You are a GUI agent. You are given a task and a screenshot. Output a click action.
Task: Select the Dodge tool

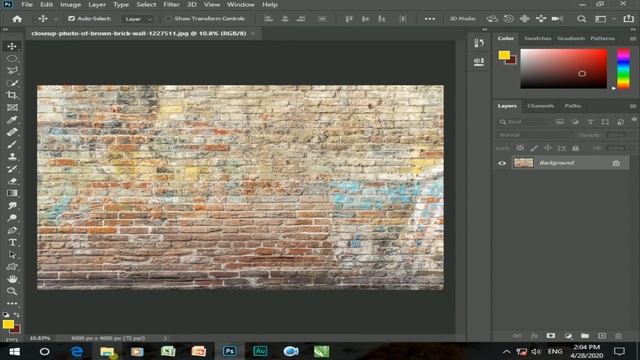(12, 218)
